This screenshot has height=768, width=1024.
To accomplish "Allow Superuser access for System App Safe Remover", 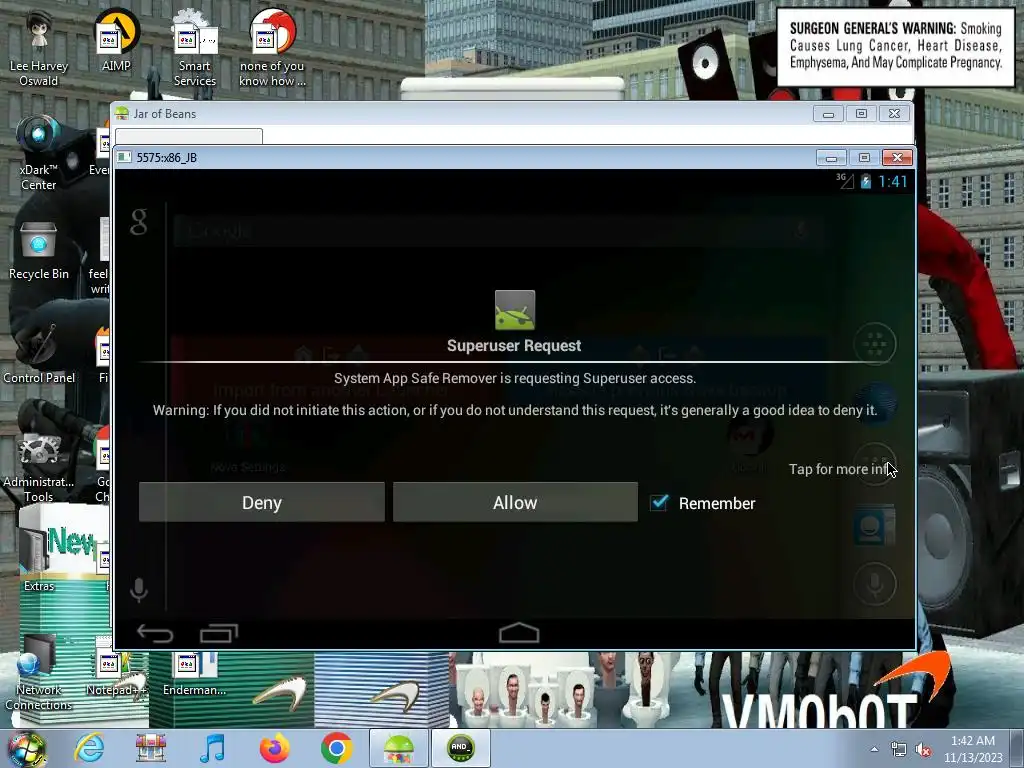I will click(x=515, y=502).
